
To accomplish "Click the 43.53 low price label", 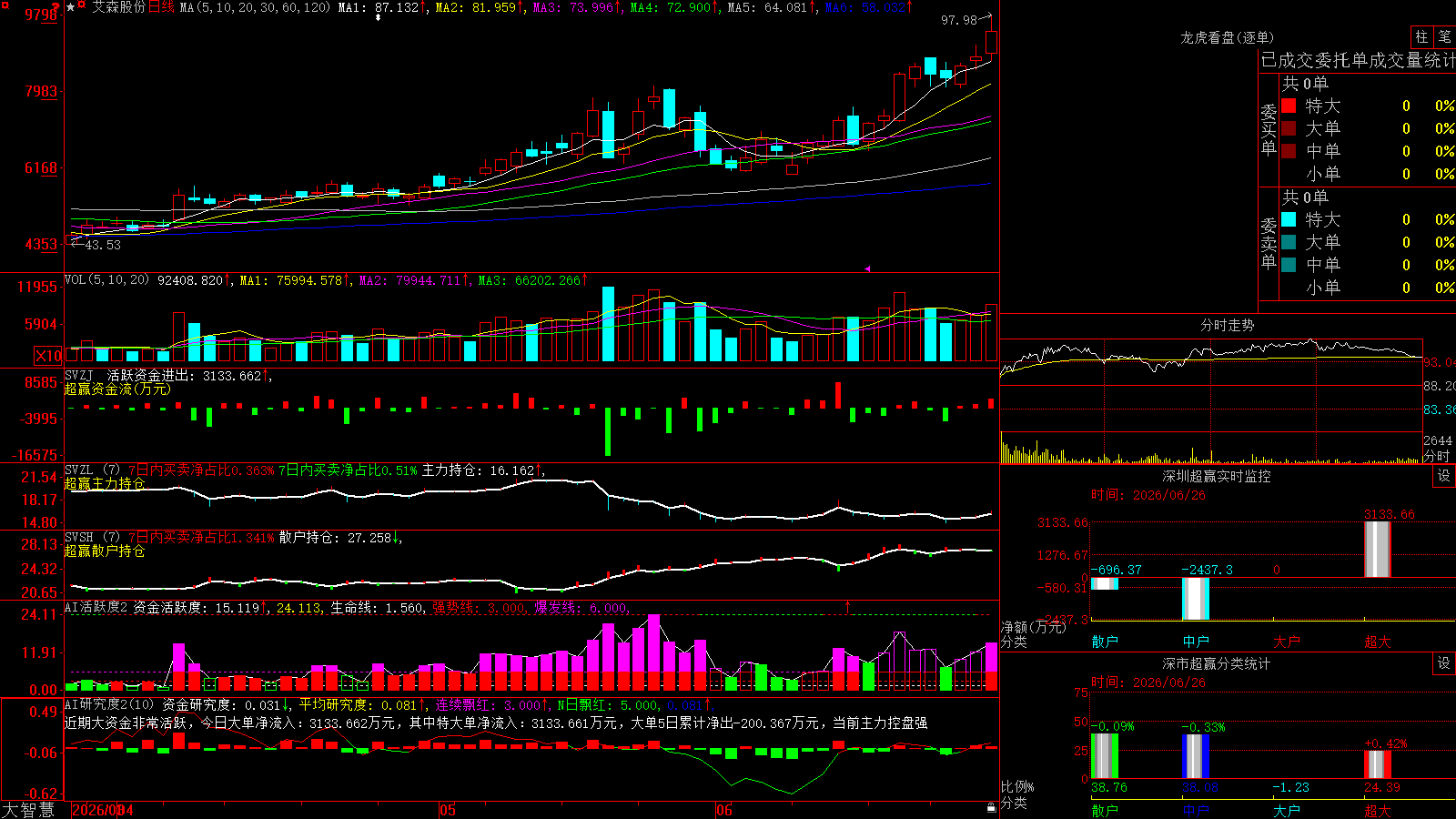I will pyautogui.click(x=103, y=245).
